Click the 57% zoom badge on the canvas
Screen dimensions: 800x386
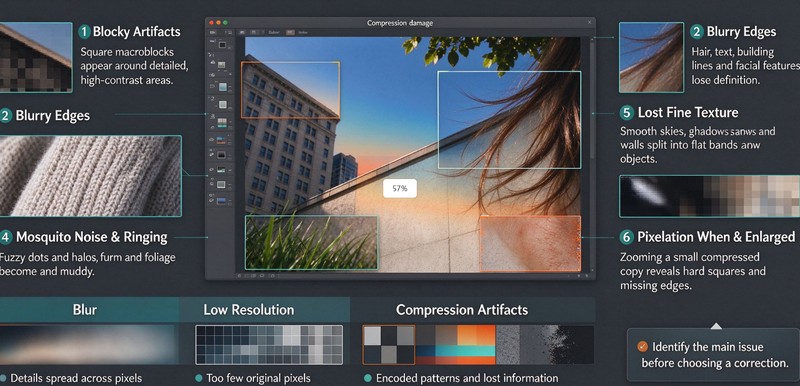pyautogui.click(x=400, y=188)
